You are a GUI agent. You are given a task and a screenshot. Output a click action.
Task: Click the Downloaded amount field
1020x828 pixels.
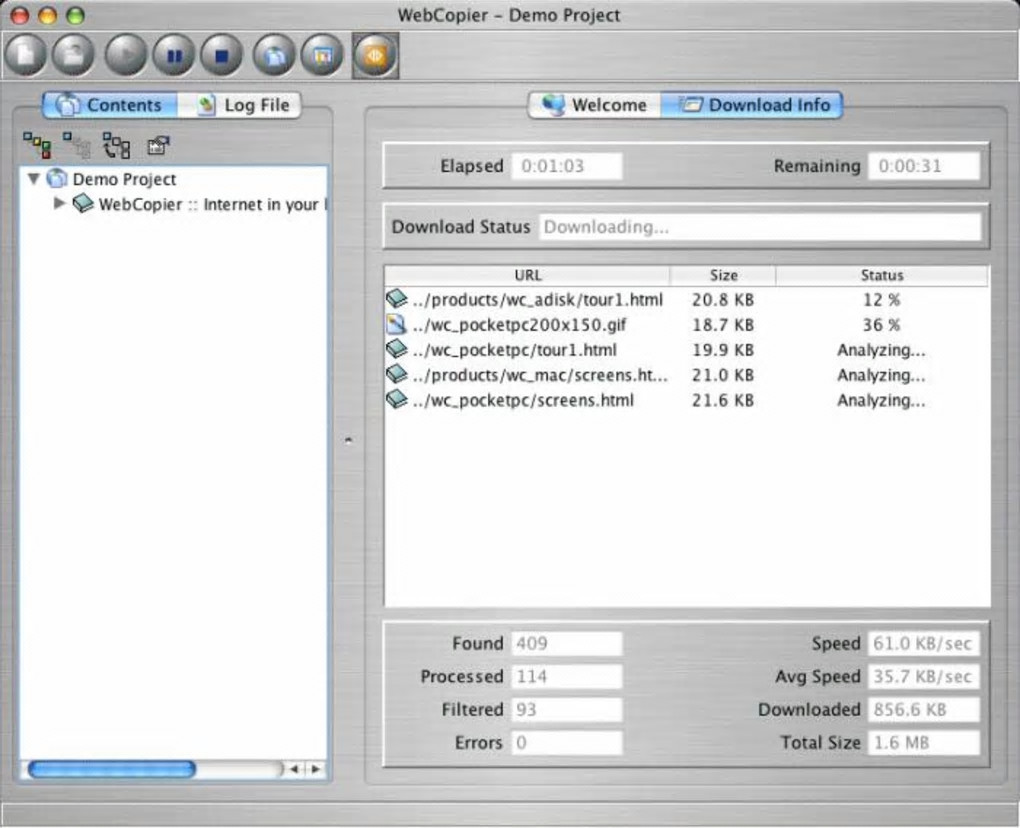coord(924,709)
